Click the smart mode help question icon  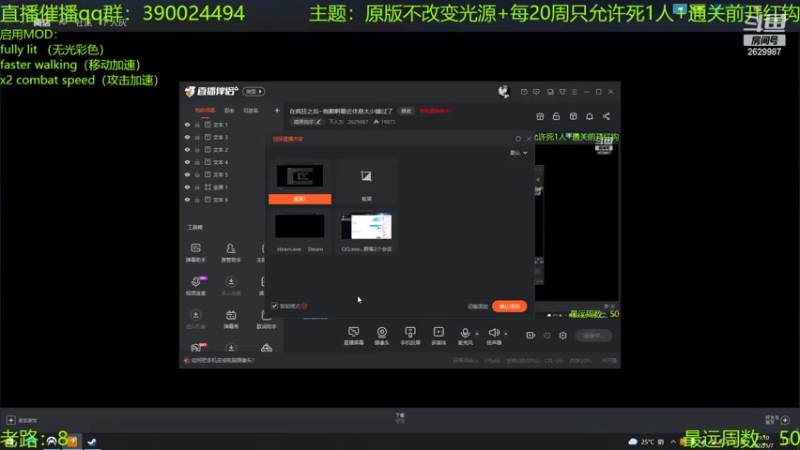pyautogui.click(x=304, y=306)
